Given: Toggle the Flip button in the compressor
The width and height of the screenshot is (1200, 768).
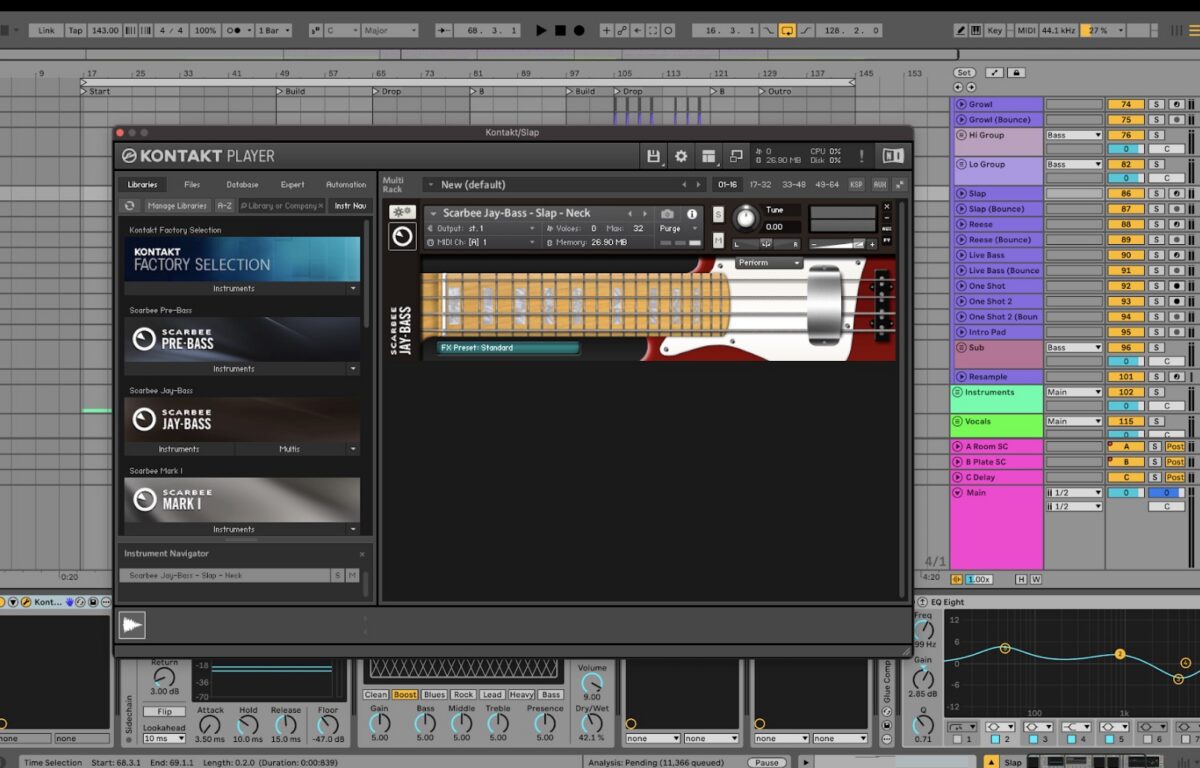Looking at the screenshot, I should (x=164, y=712).
